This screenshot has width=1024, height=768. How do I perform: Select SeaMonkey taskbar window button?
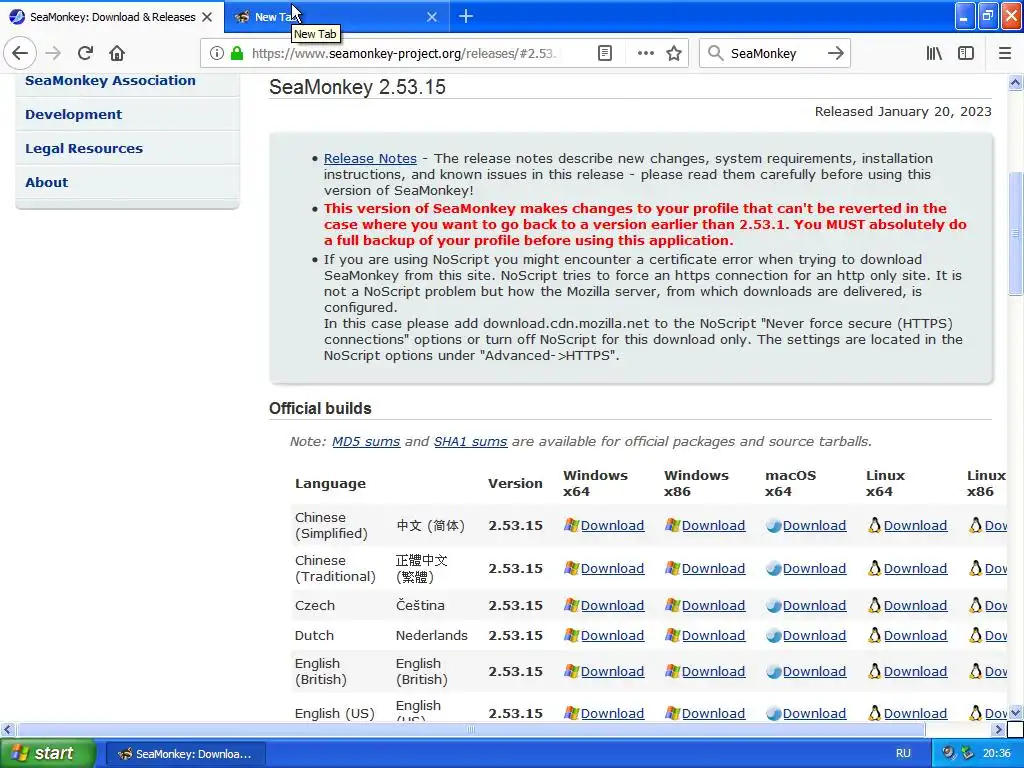[185, 754]
